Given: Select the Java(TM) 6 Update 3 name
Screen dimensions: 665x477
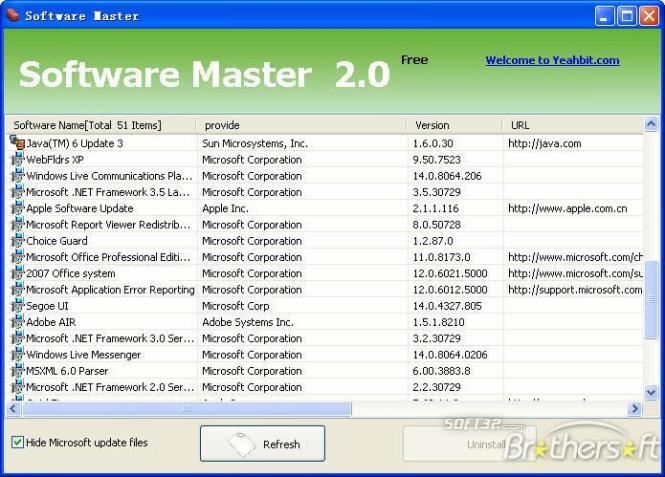Looking at the screenshot, I should click(75, 143).
